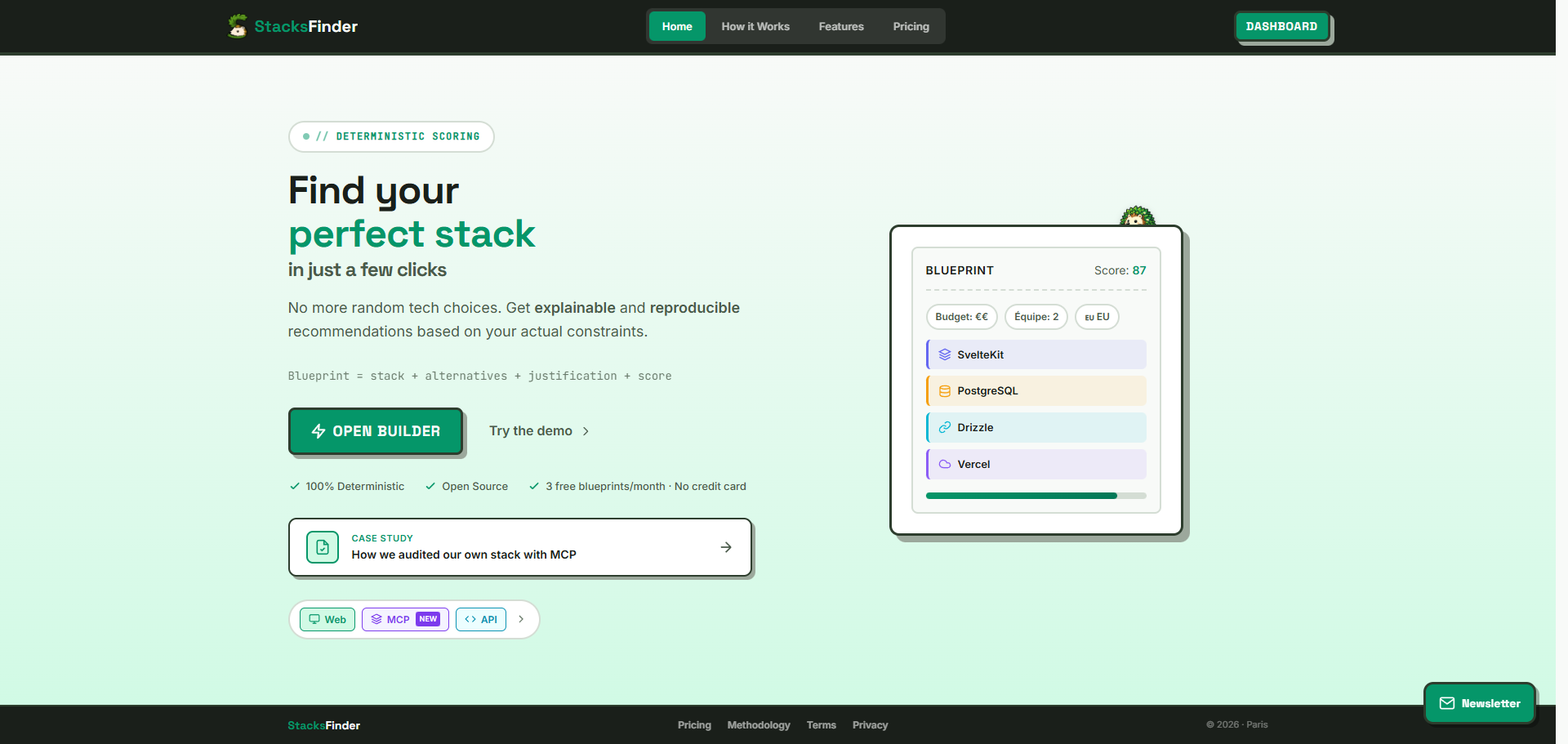Select the Web platform chip
1568x744 pixels.
point(327,619)
